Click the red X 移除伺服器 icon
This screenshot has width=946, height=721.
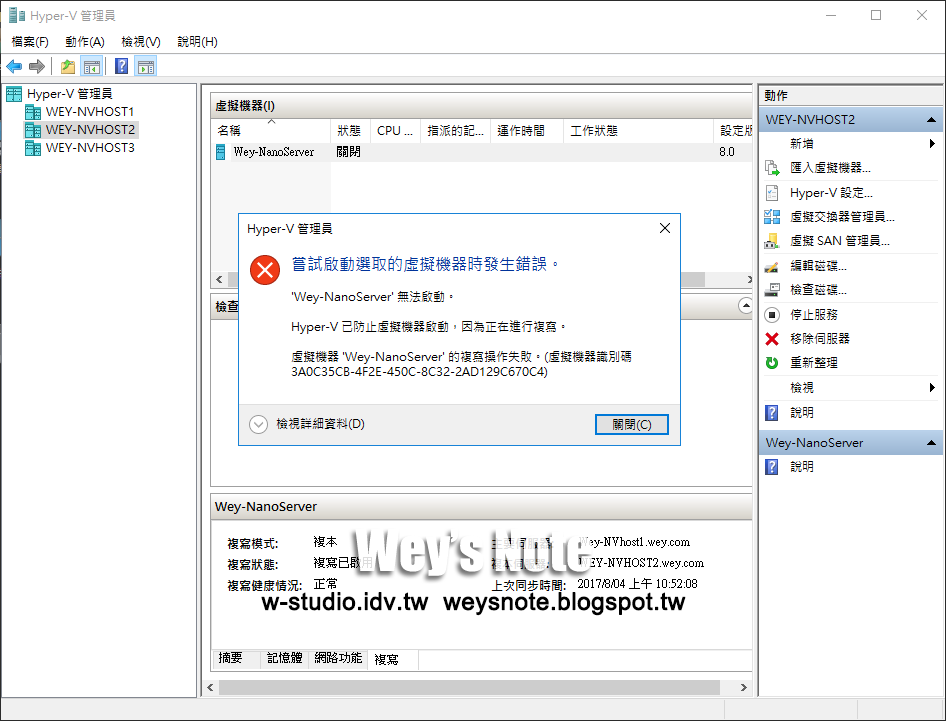click(x=772, y=339)
